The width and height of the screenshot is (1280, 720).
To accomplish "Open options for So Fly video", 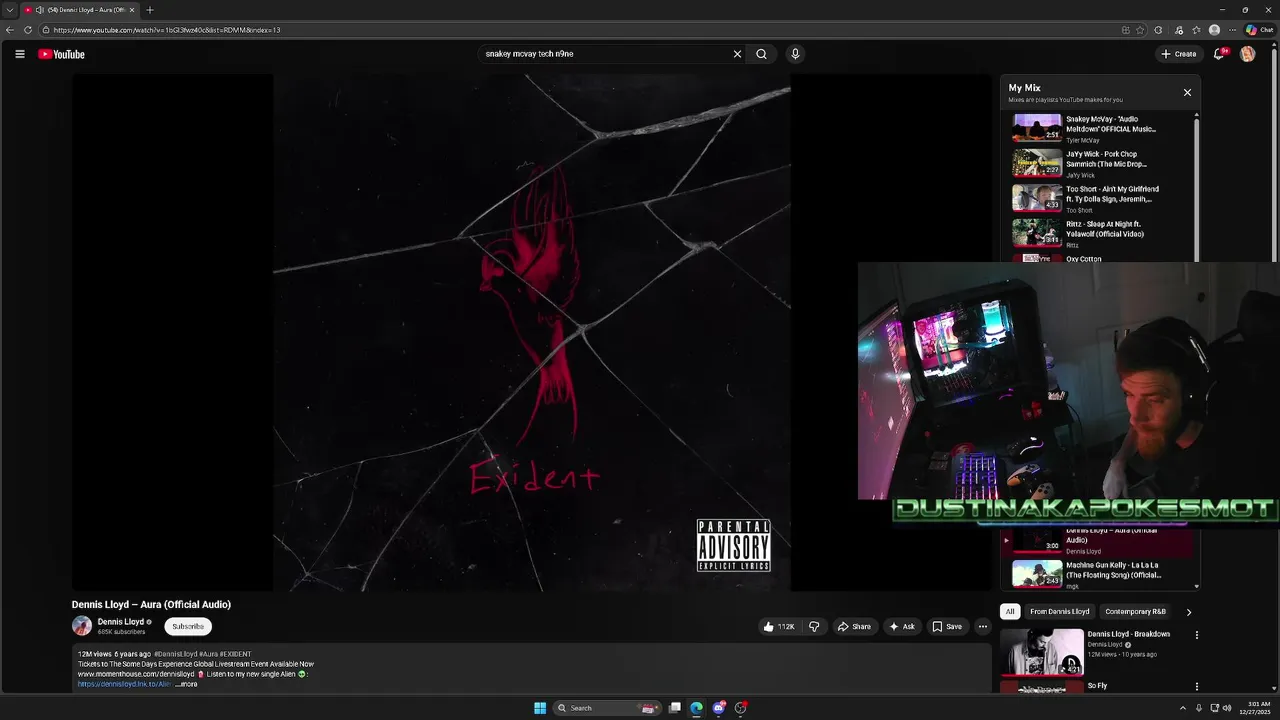I will [1197, 687].
